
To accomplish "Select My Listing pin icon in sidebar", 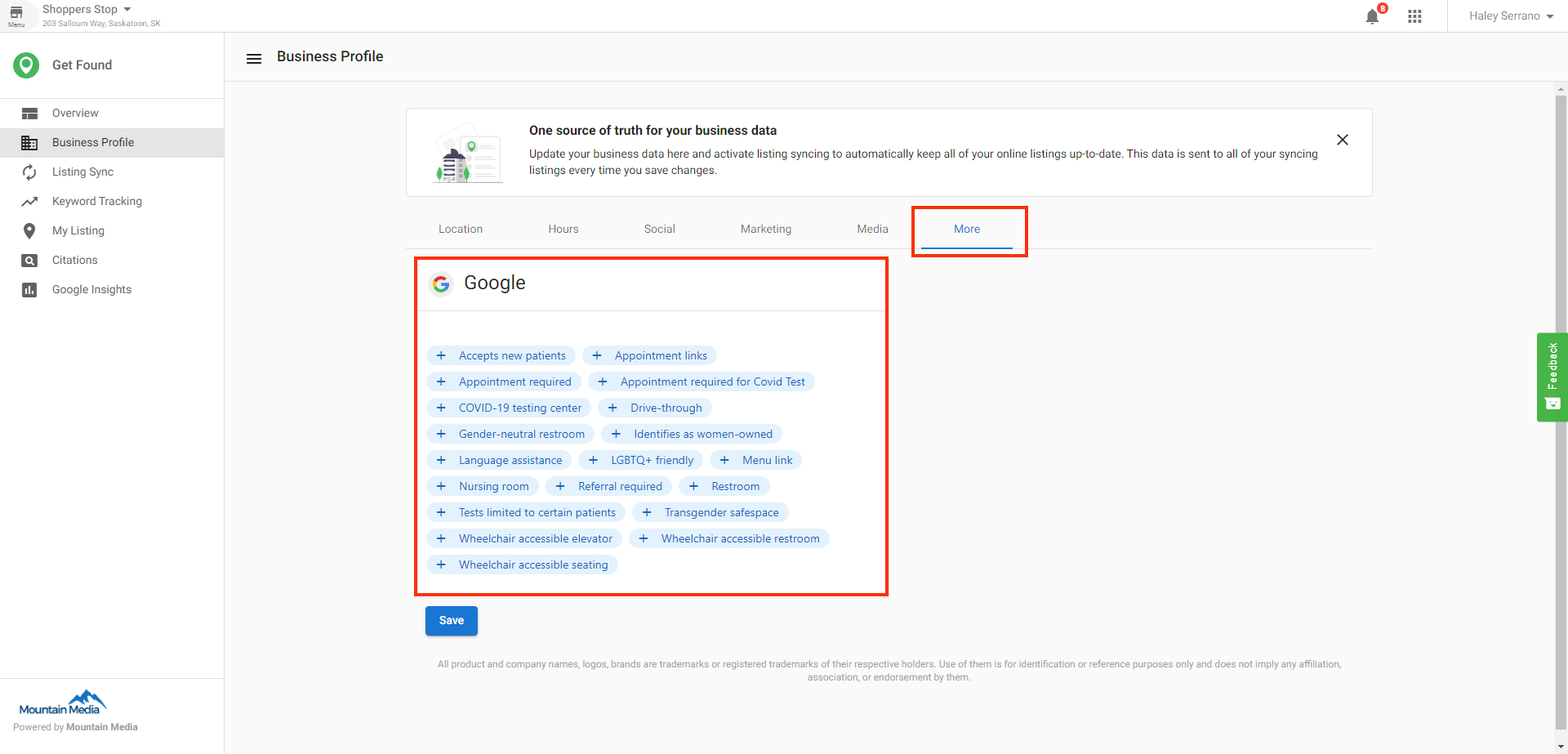I will point(29,230).
